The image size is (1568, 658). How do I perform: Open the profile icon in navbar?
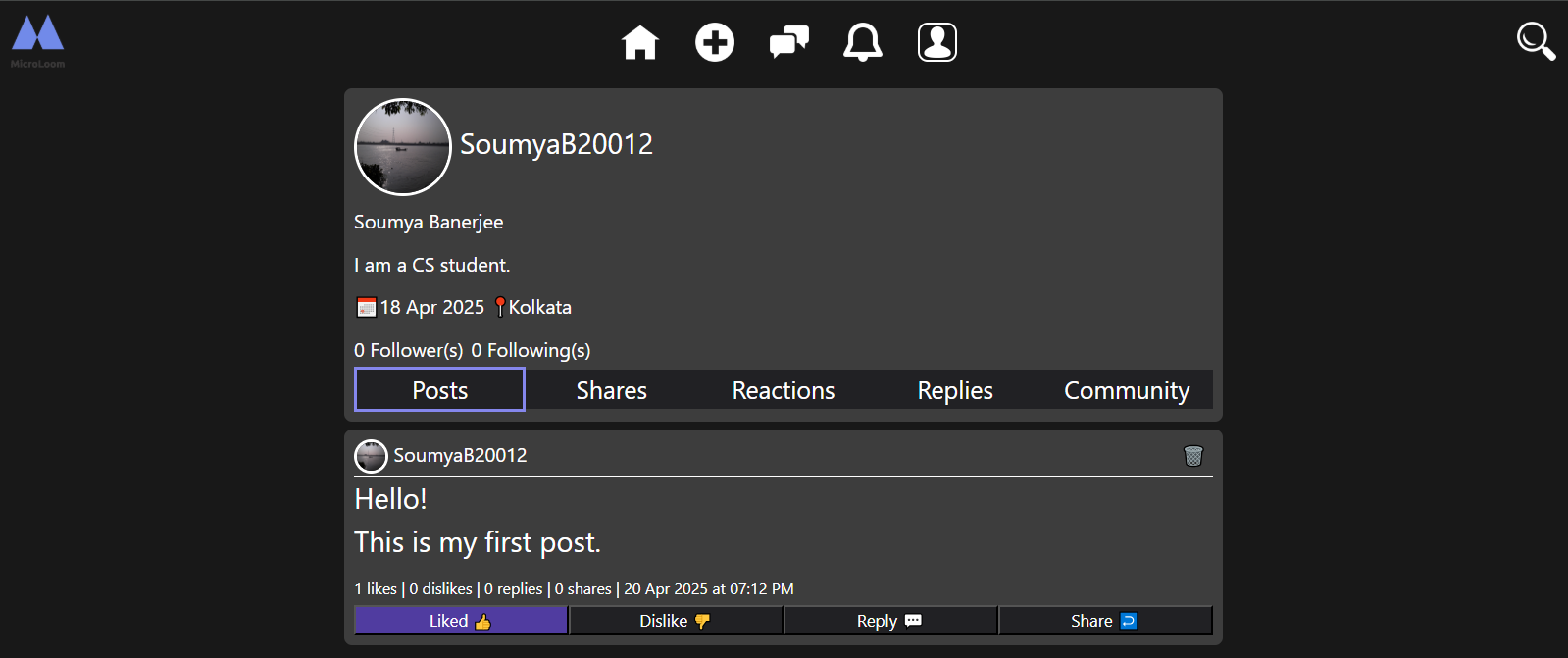(x=936, y=43)
